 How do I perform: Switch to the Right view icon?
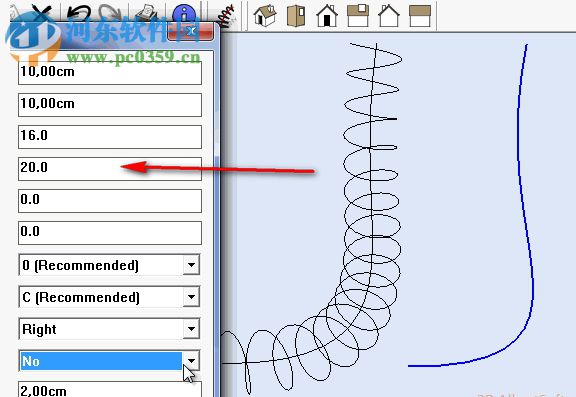[358, 15]
